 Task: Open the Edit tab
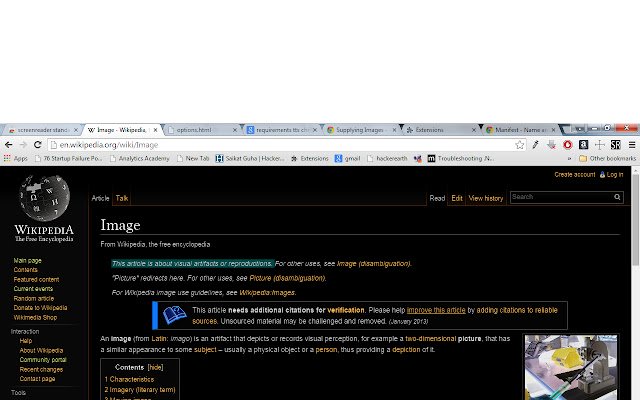tap(457, 198)
